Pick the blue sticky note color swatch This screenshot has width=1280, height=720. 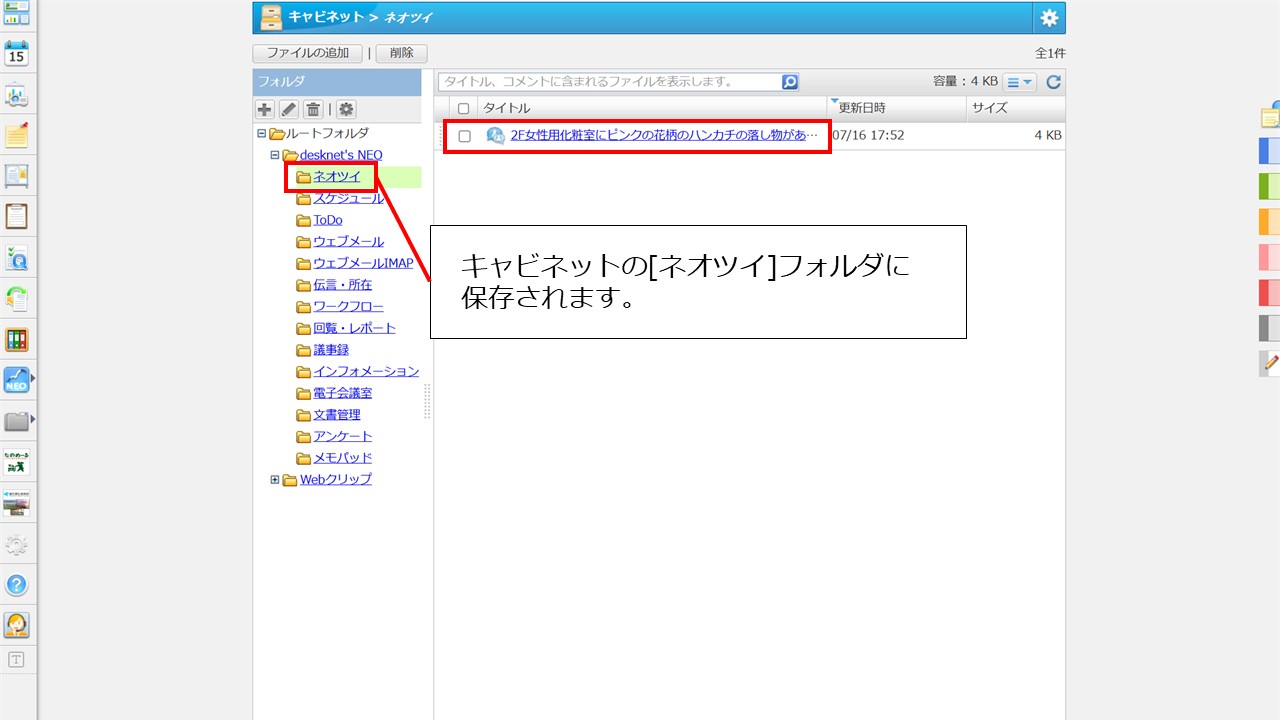[1268, 151]
